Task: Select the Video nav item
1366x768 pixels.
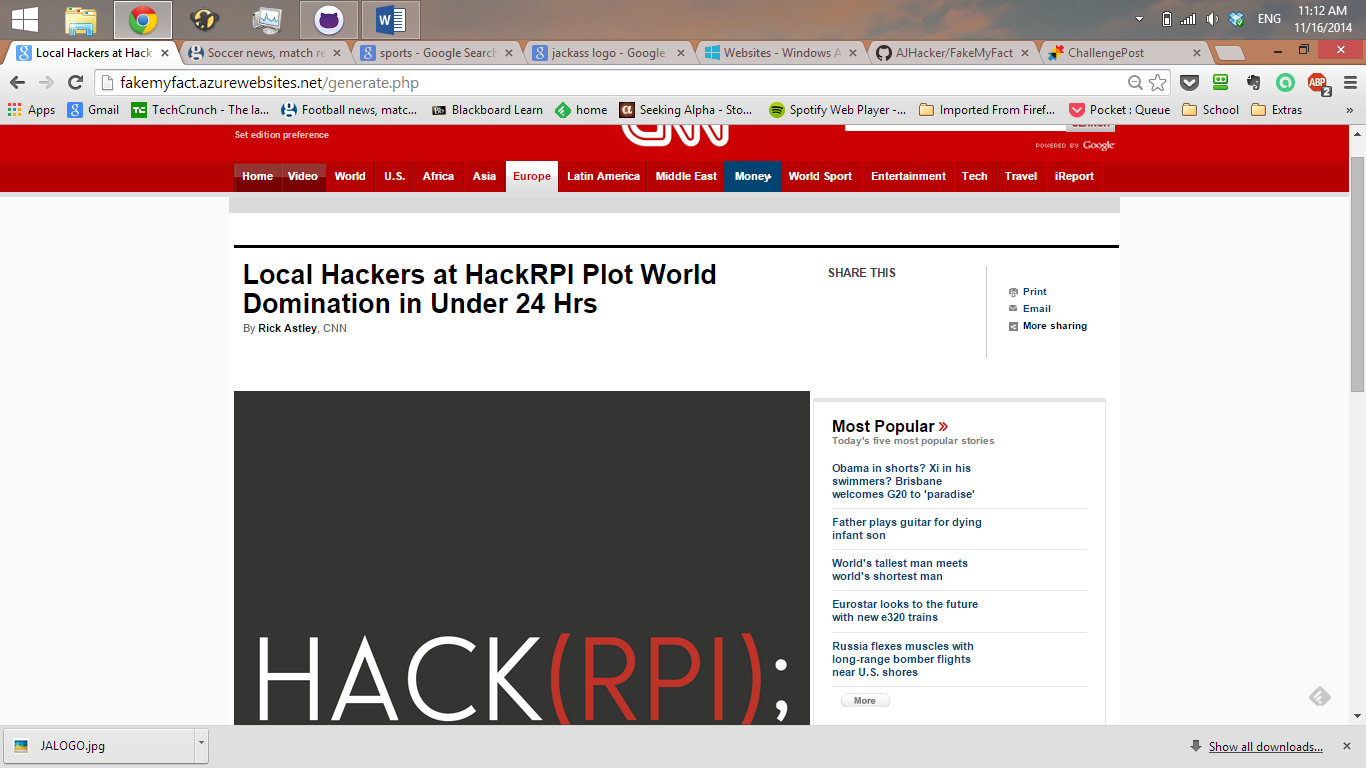Action: pos(303,176)
